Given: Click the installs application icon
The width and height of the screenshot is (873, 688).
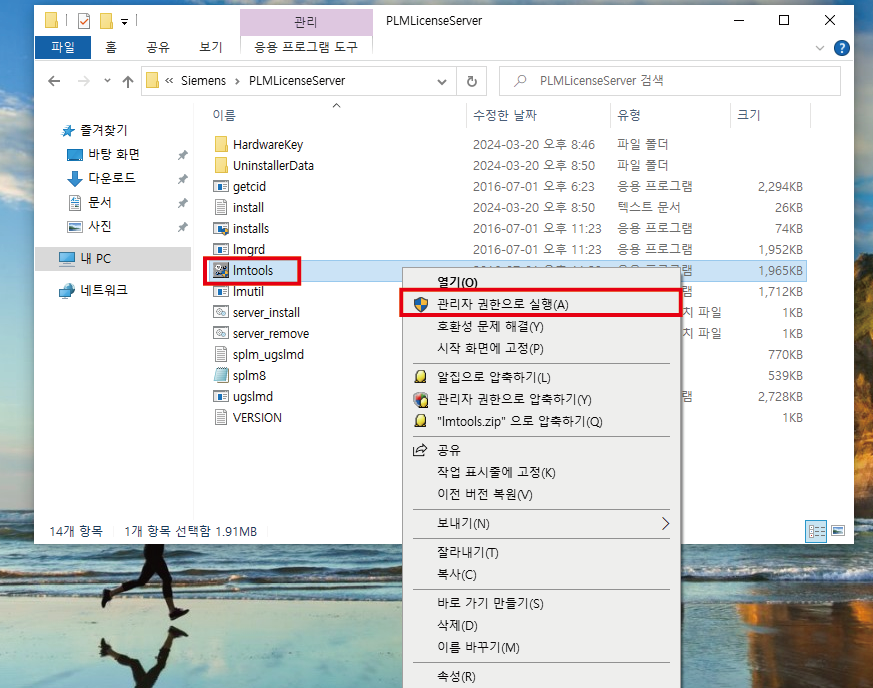Looking at the screenshot, I should click(x=221, y=229).
